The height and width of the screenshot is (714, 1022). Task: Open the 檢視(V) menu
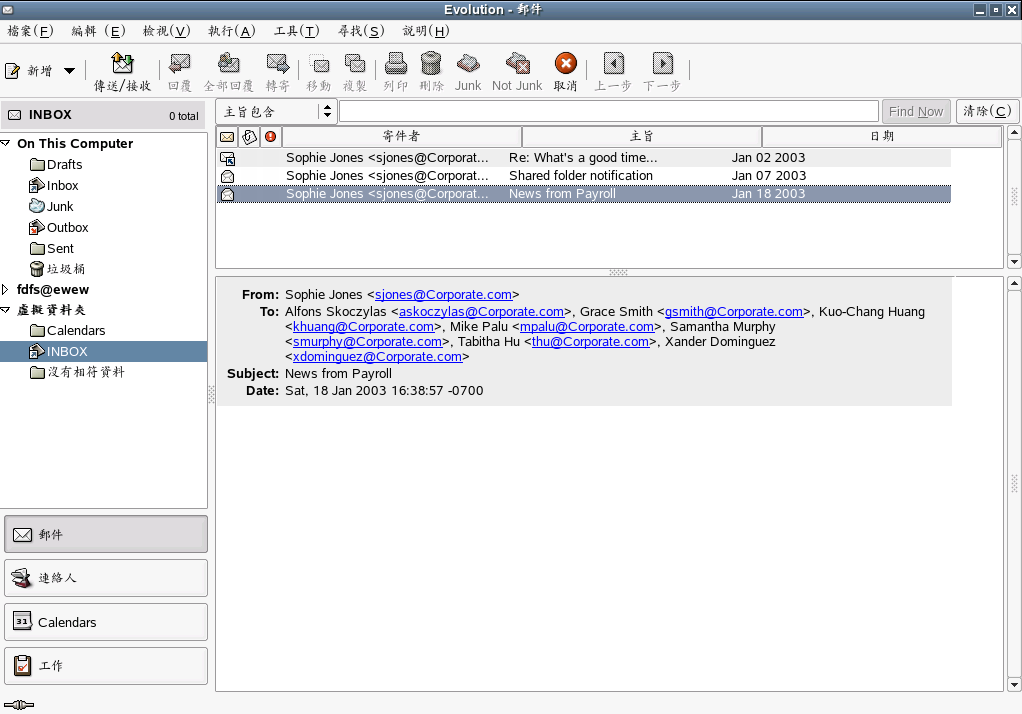point(166,31)
